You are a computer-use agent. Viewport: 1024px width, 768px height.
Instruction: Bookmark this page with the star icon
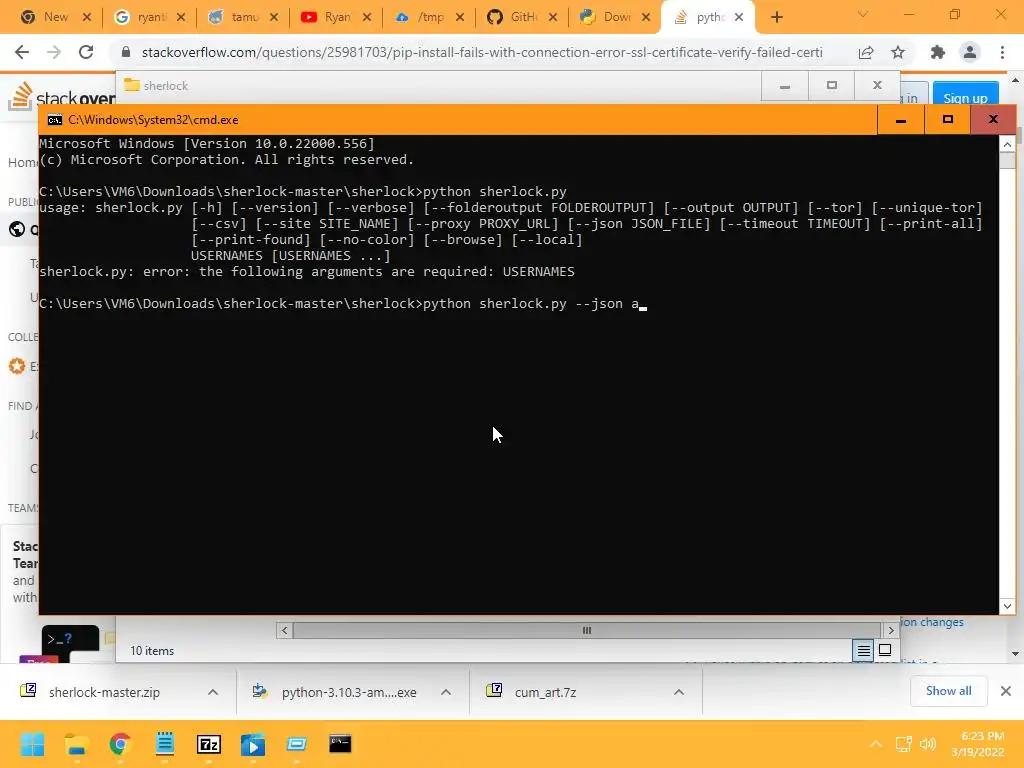click(898, 52)
